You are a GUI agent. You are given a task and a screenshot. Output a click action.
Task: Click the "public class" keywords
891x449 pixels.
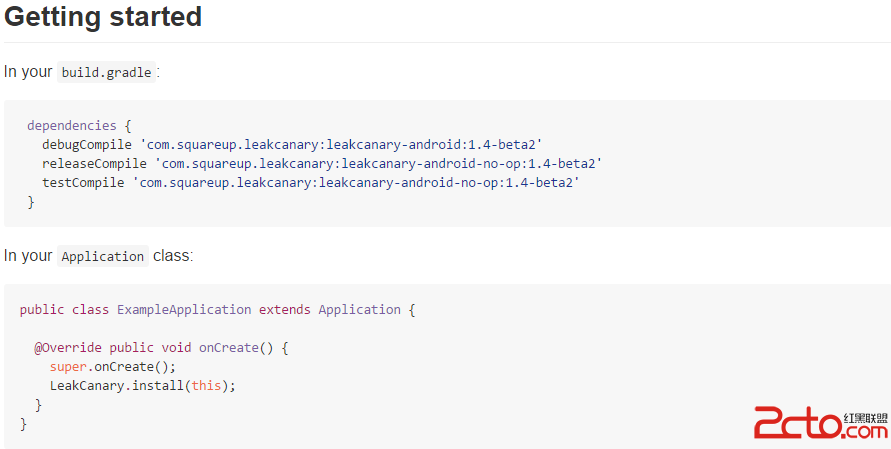[64, 310]
